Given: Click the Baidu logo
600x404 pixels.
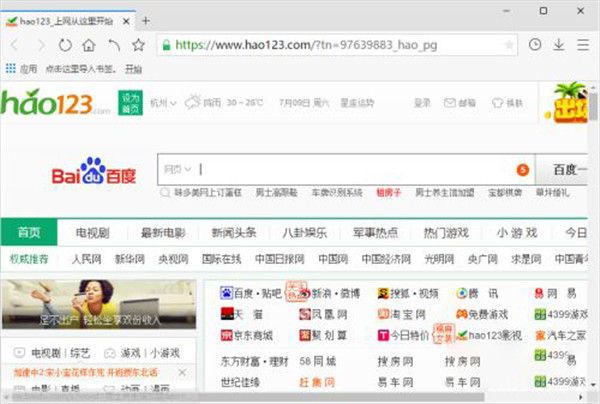Looking at the screenshot, I should tap(94, 171).
